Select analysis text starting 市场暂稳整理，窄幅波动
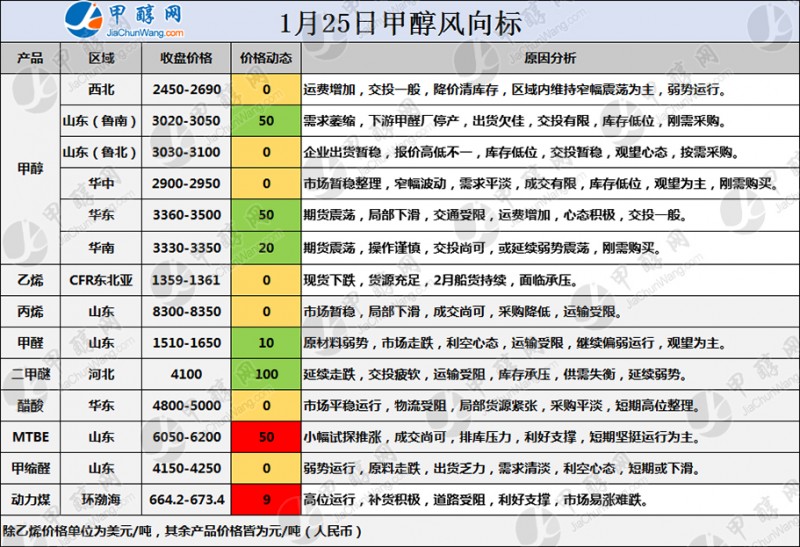This screenshot has width=800, height=547. 540,184
